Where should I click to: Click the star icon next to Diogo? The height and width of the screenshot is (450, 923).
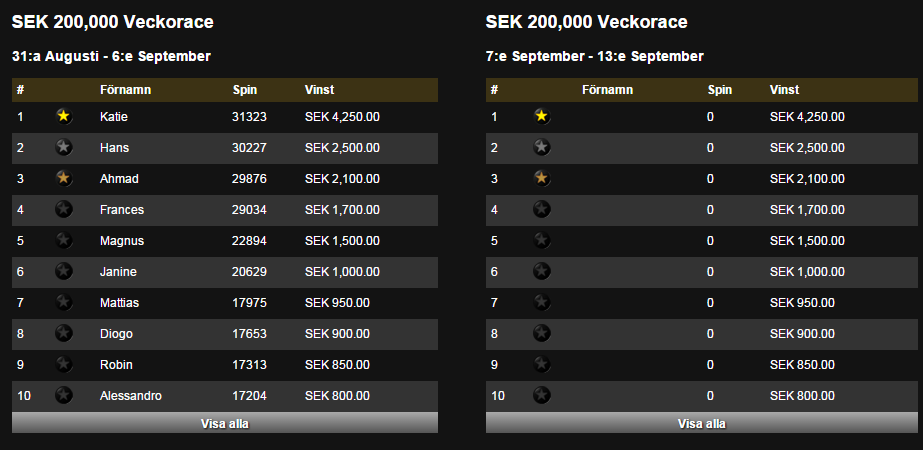point(64,334)
